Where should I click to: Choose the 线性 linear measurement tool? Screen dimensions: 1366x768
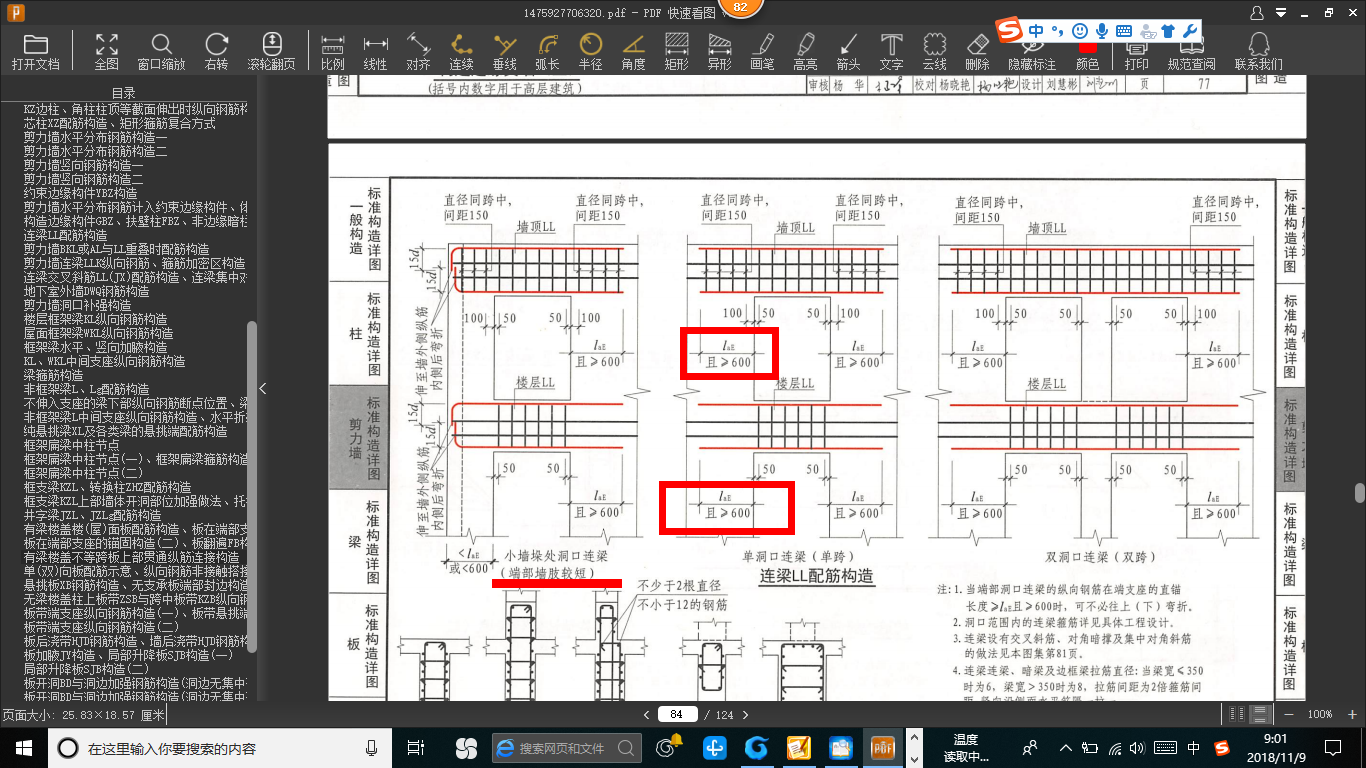[375, 51]
